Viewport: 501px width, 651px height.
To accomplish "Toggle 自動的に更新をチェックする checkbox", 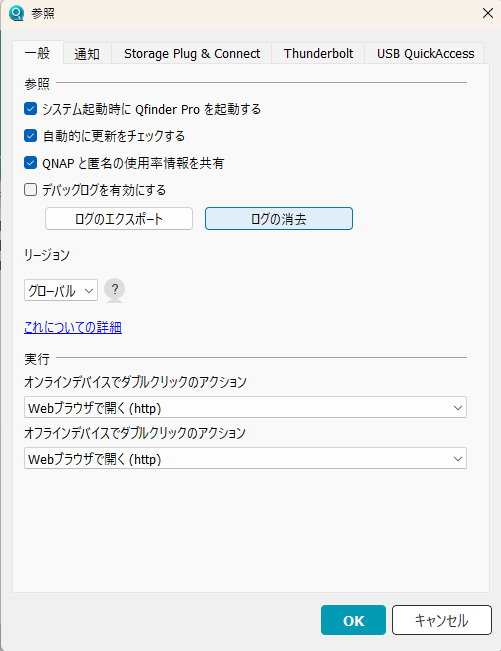I will 30,136.
